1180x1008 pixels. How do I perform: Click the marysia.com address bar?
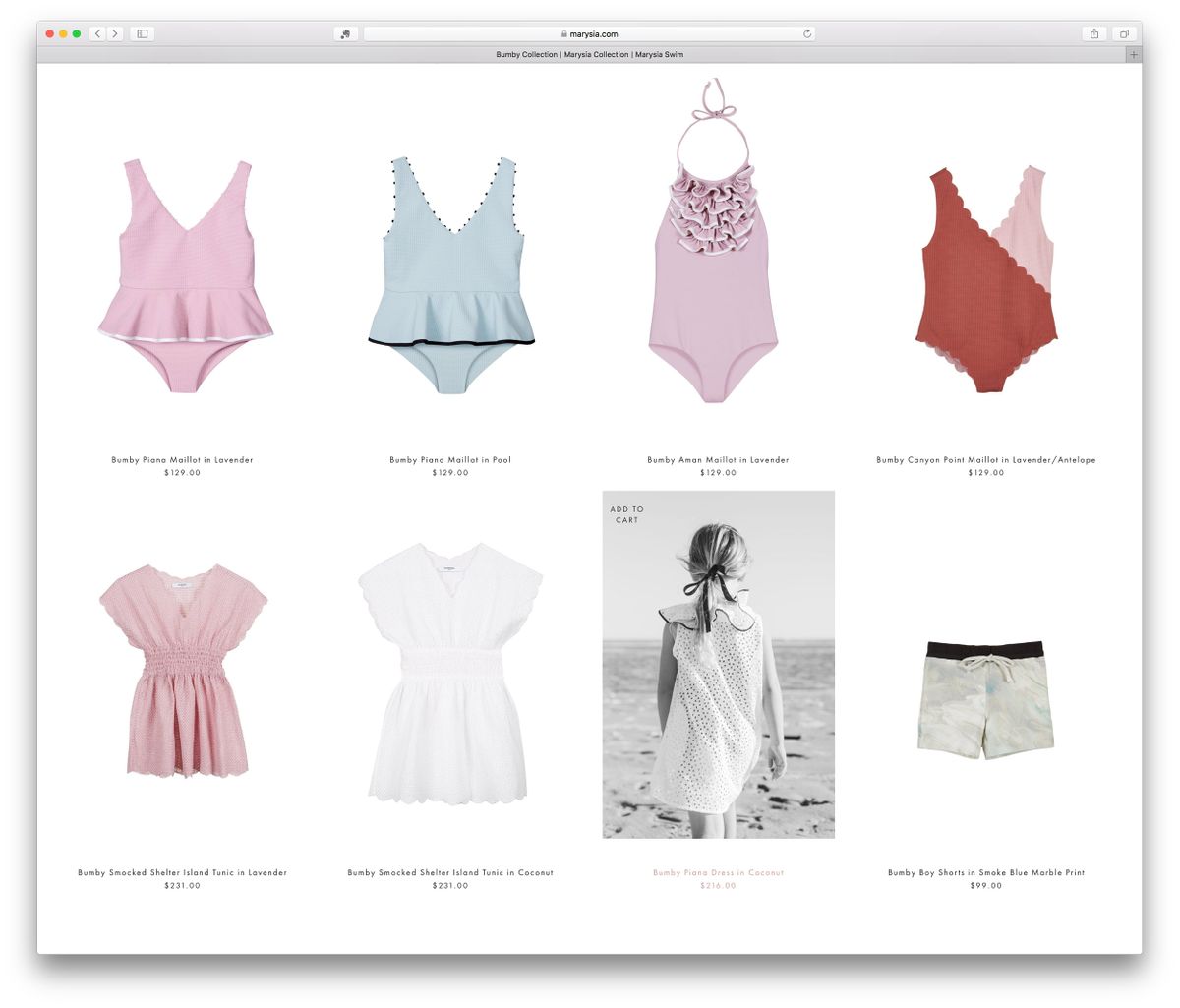(589, 33)
